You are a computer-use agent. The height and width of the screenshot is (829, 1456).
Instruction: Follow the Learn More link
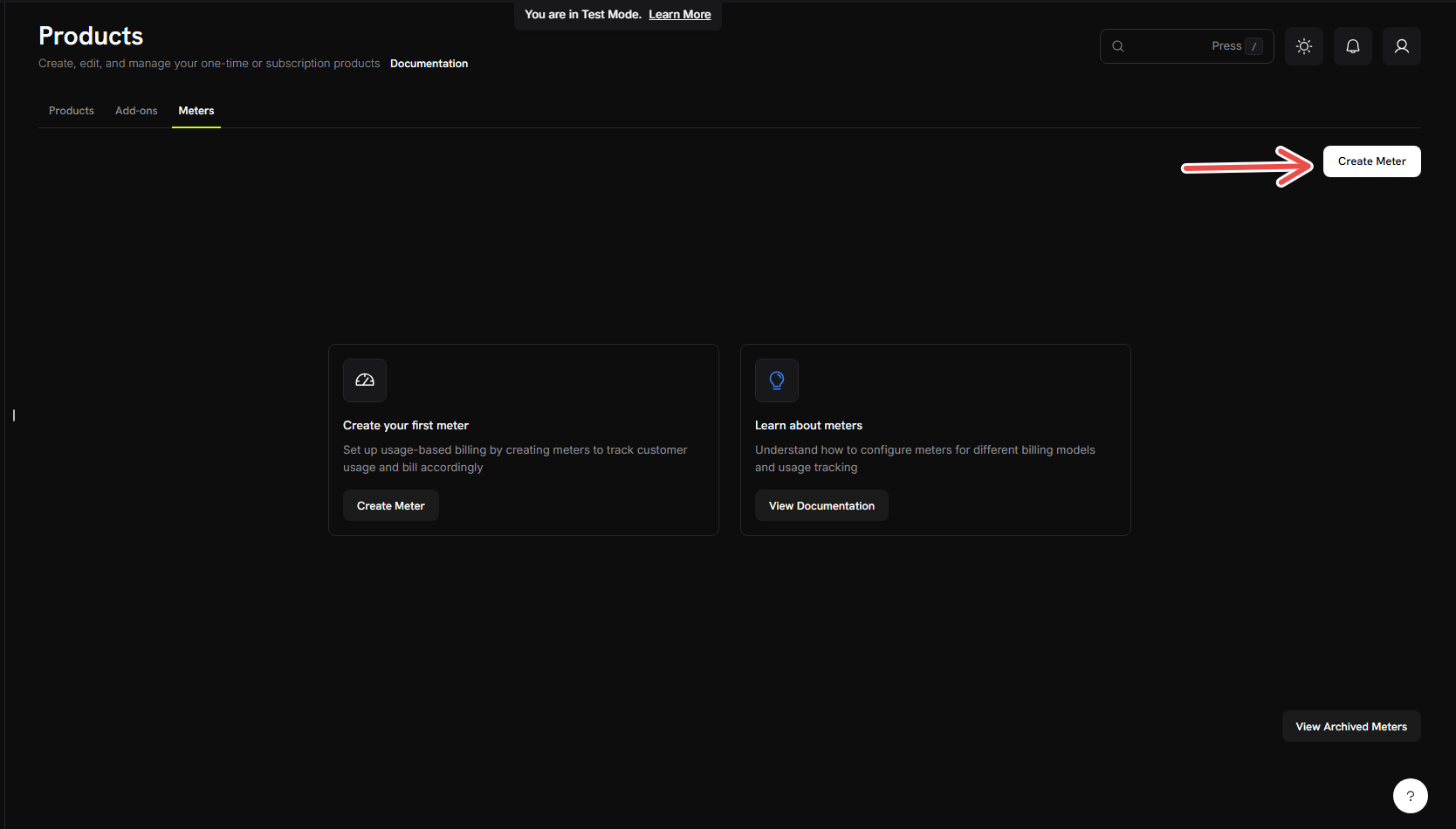tap(680, 15)
